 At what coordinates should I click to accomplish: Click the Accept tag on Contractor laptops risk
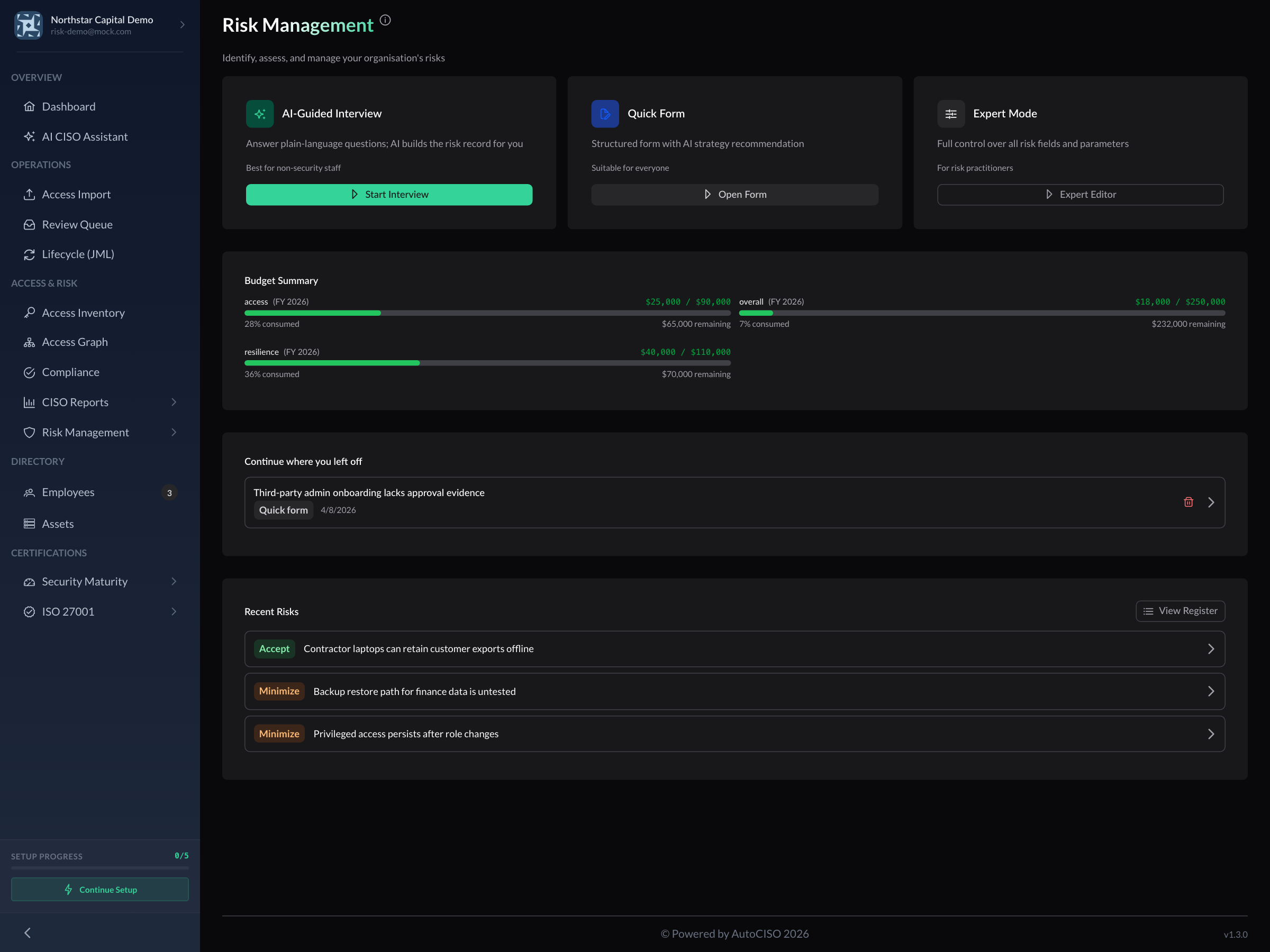click(275, 648)
